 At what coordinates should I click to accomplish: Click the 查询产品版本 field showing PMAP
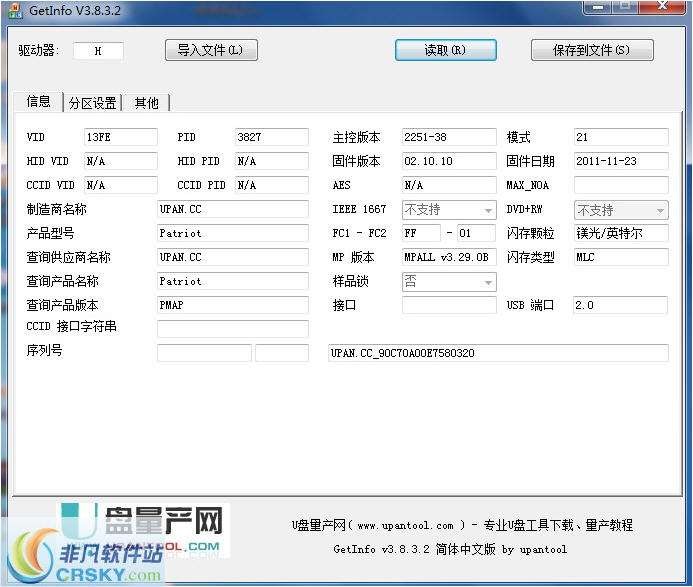(232, 305)
